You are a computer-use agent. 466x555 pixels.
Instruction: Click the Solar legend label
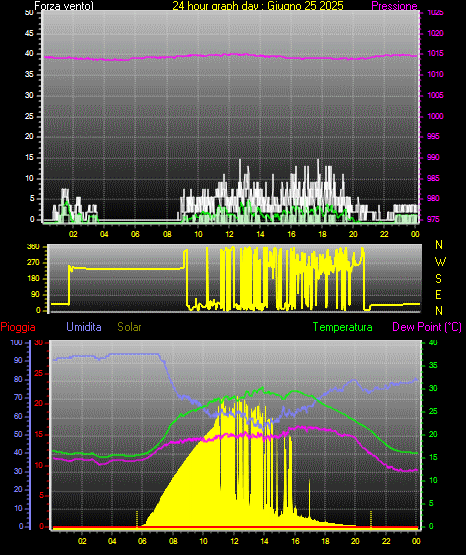point(129,327)
